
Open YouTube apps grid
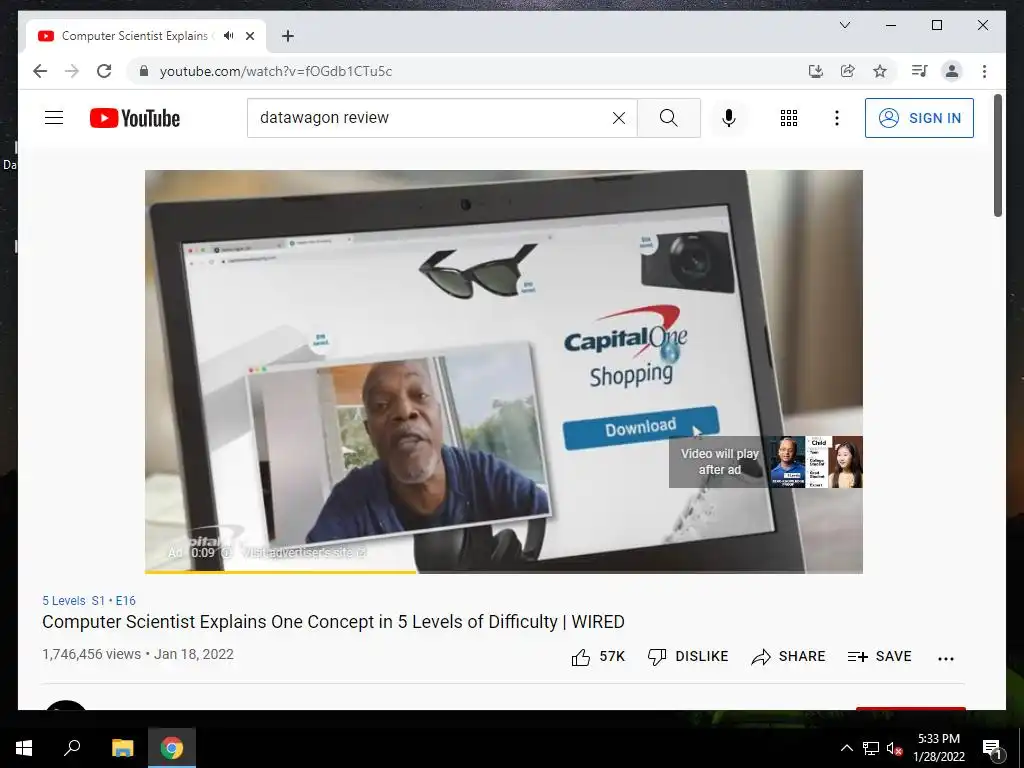pyautogui.click(x=789, y=118)
